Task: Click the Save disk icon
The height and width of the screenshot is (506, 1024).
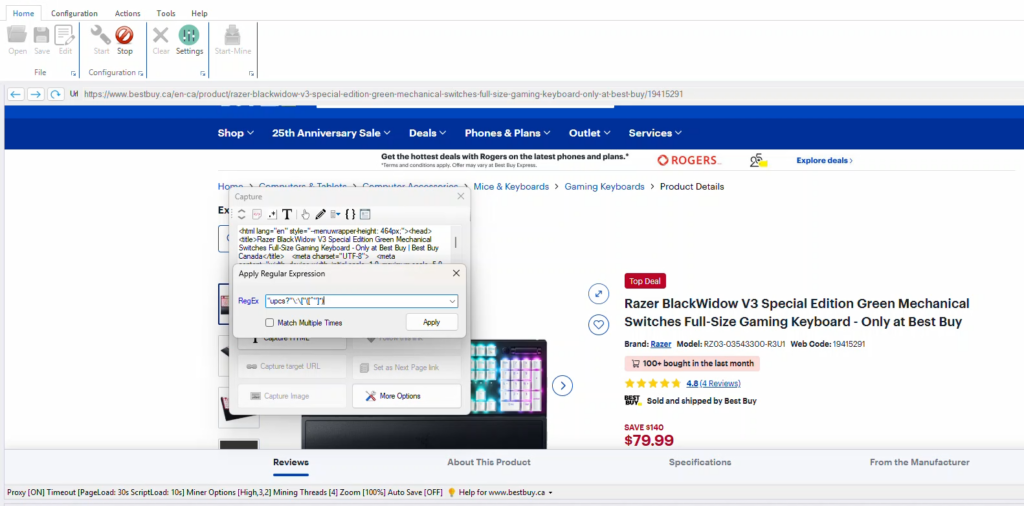Action: coord(41,35)
